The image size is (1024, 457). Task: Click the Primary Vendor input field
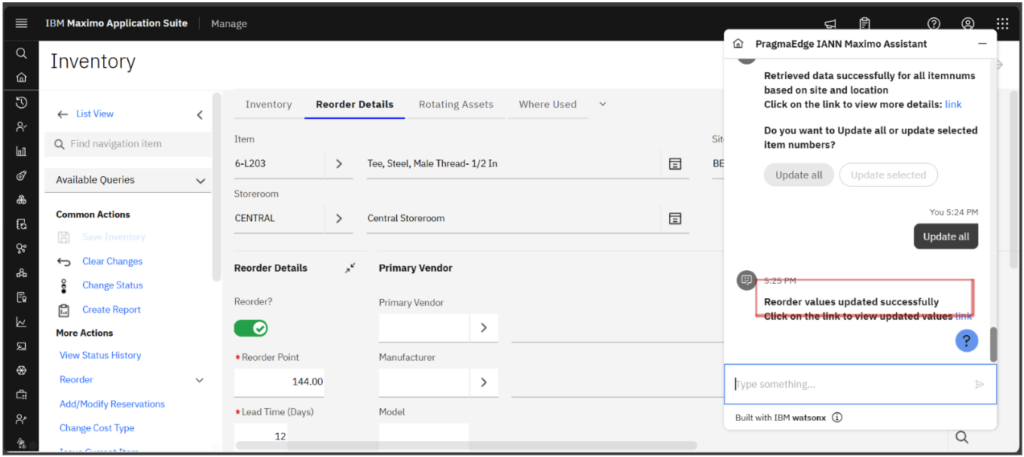click(x=424, y=328)
